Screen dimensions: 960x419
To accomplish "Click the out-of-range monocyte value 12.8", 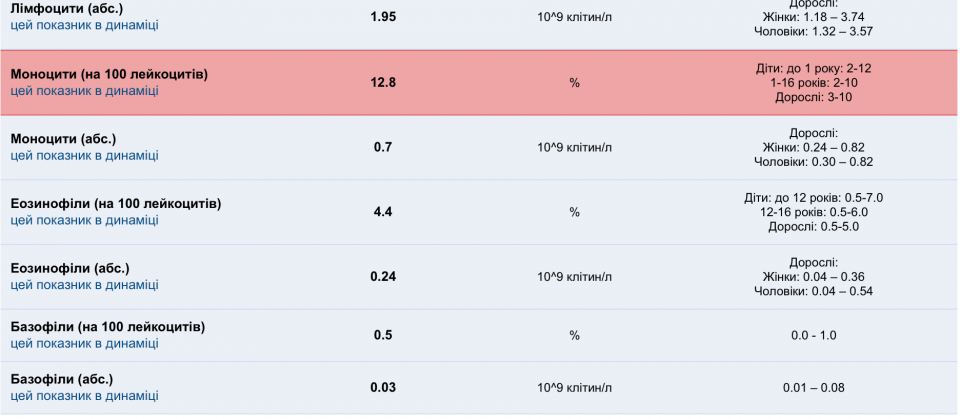I will click(383, 83).
